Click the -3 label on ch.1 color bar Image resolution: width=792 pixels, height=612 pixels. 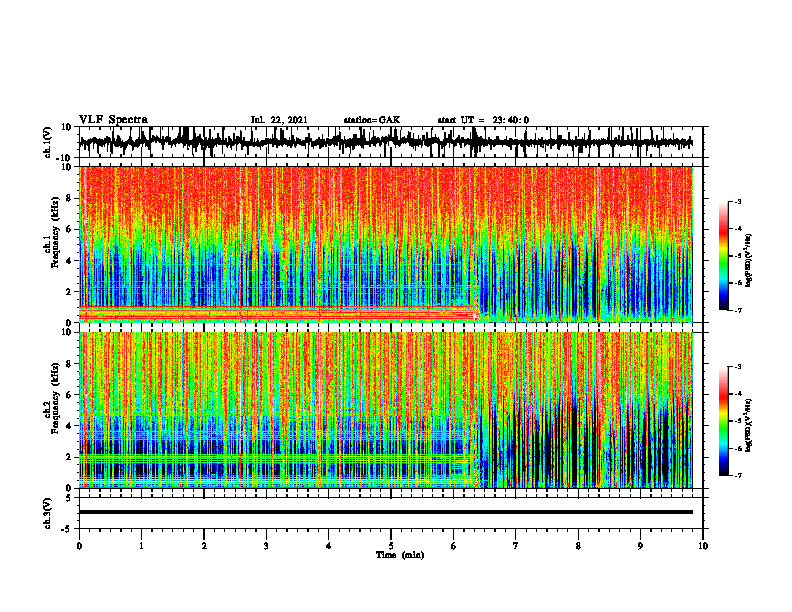point(738,201)
